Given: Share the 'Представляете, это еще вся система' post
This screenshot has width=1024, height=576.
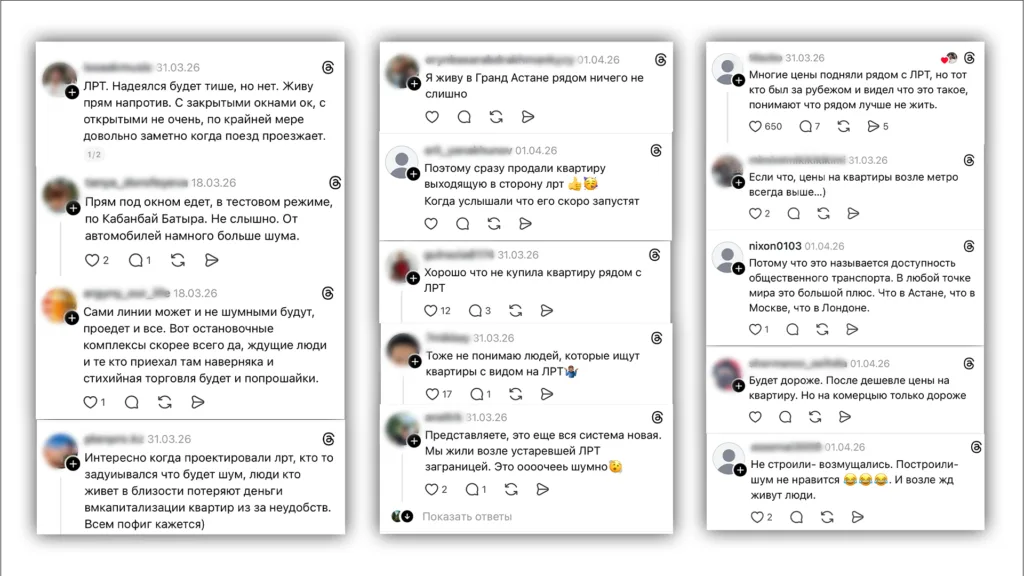Looking at the screenshot, I should (542, 489).
